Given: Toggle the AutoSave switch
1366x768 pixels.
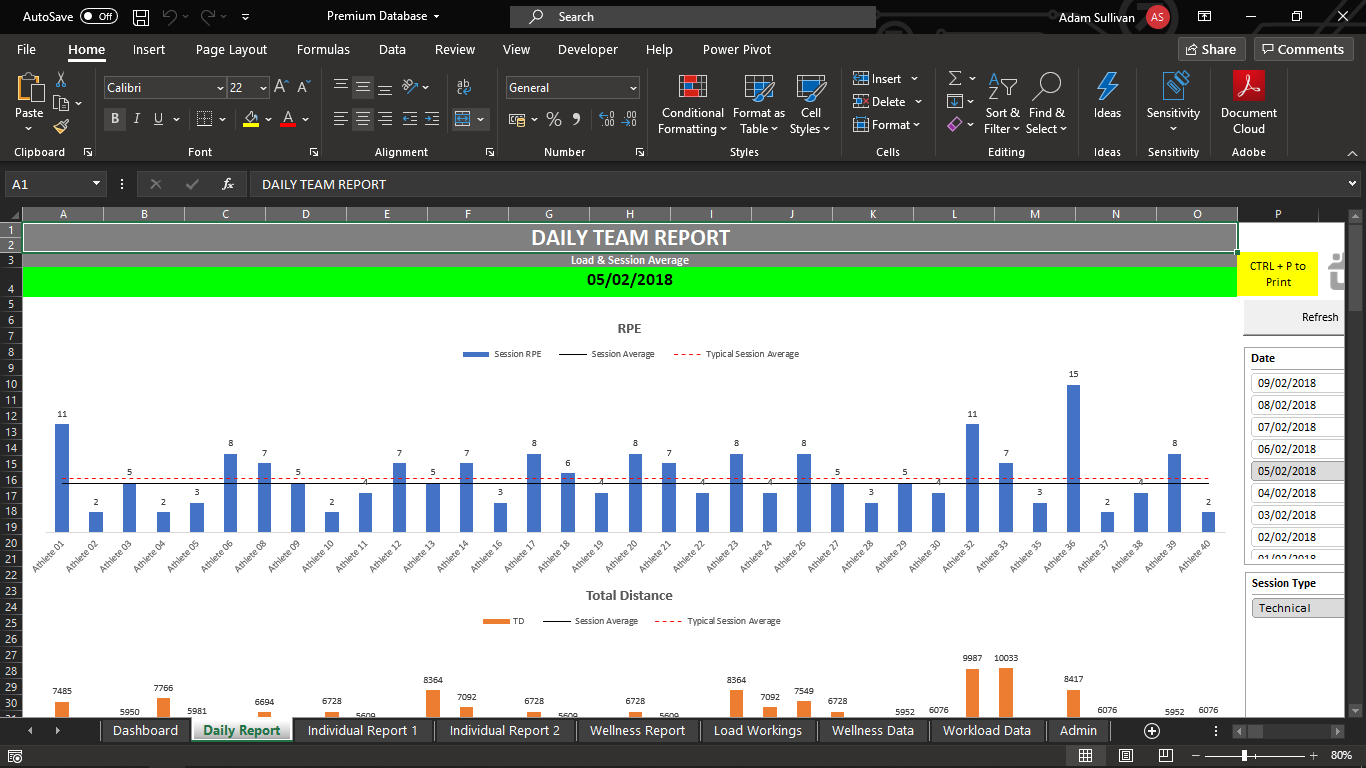Looking at the screenshot, I should pyautogui.click(x=98, y=16).
